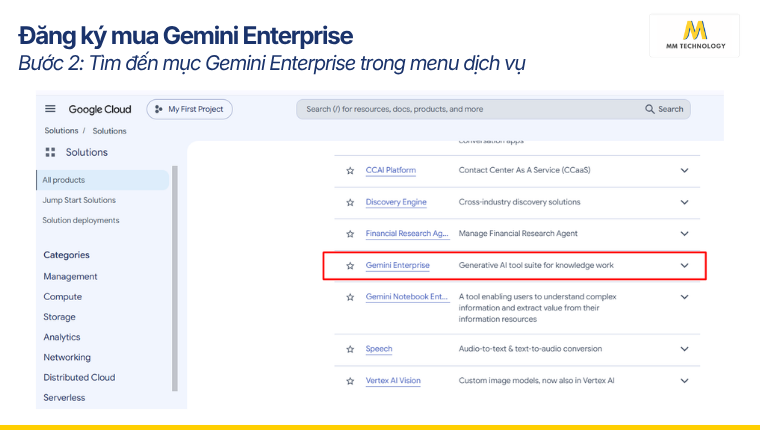Select the Management category
Viewport: 760px width, 430px height.
(x=70, y=276)
